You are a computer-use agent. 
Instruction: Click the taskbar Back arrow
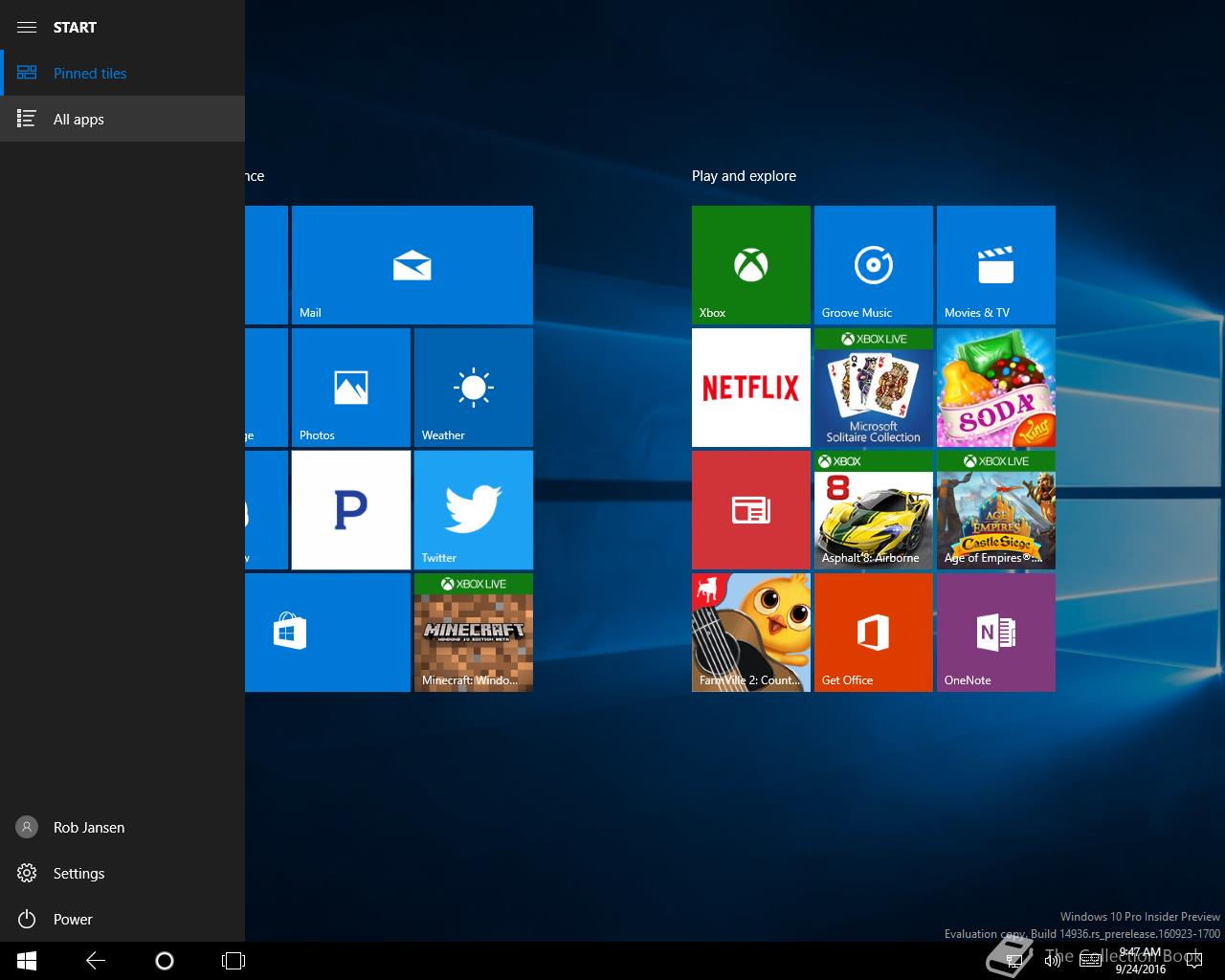(x=96, y=960)
